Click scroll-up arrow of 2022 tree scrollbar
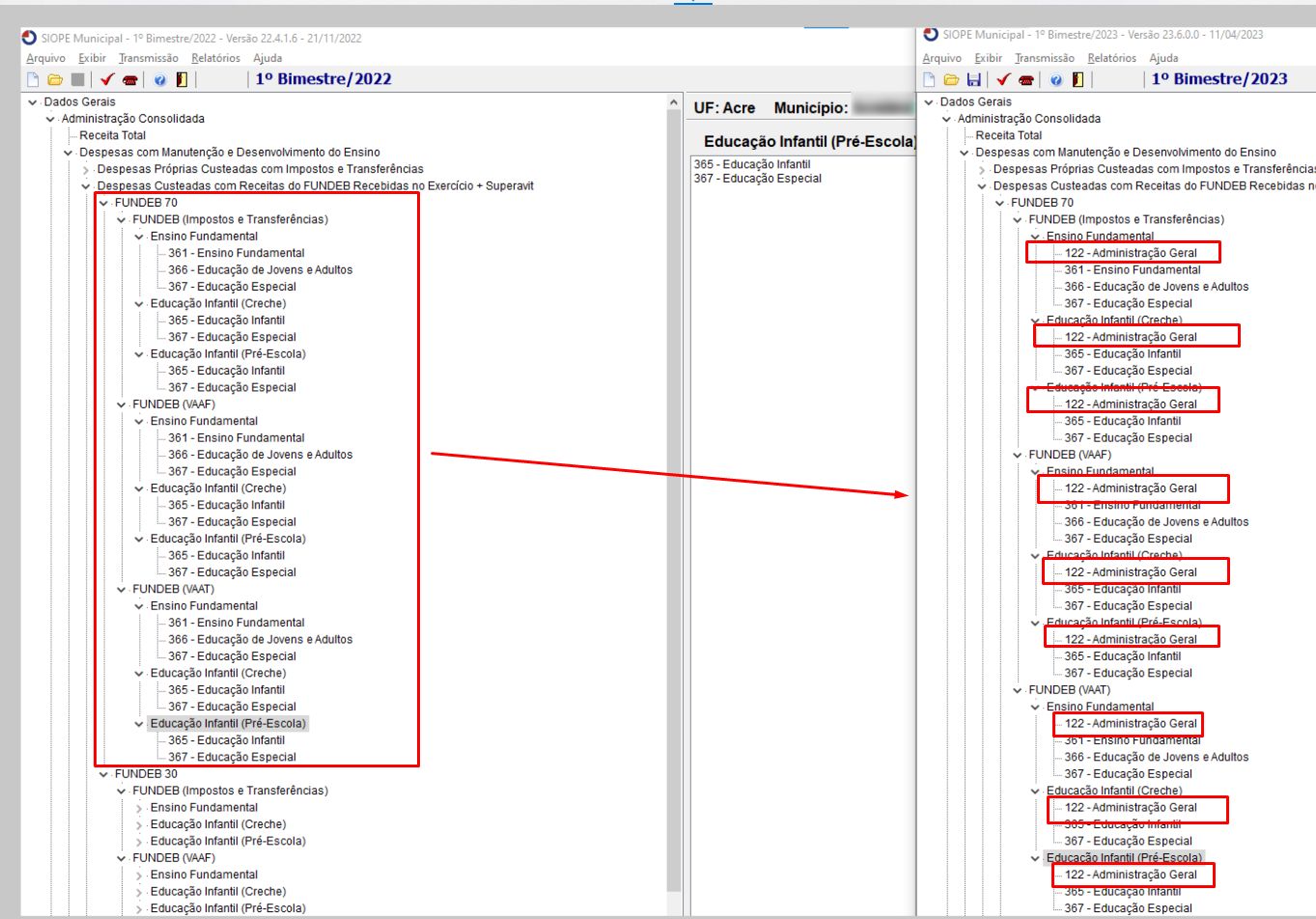Screen dimensions: 1316x919 pyautogui.click(x=674, y=102)
